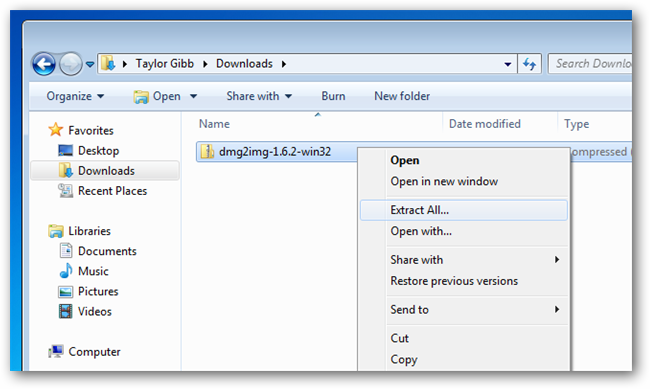Open the Pictures library

(98, 292)
